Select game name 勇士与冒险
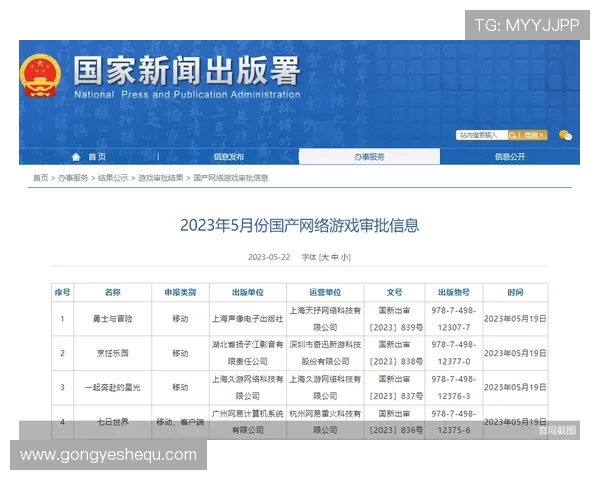 coord(112,319)
